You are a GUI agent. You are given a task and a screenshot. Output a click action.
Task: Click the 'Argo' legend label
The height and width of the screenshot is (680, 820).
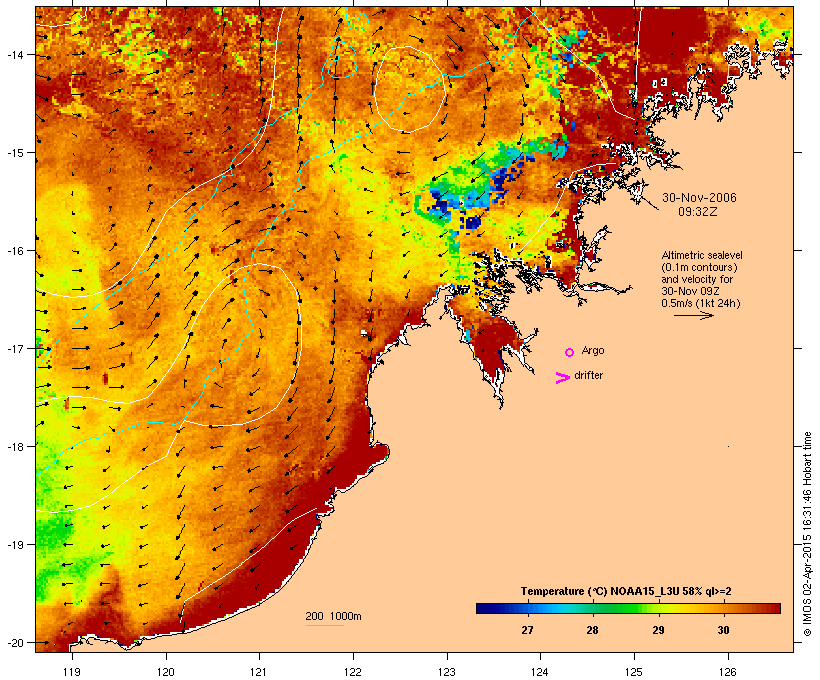(x=593, y=350)
